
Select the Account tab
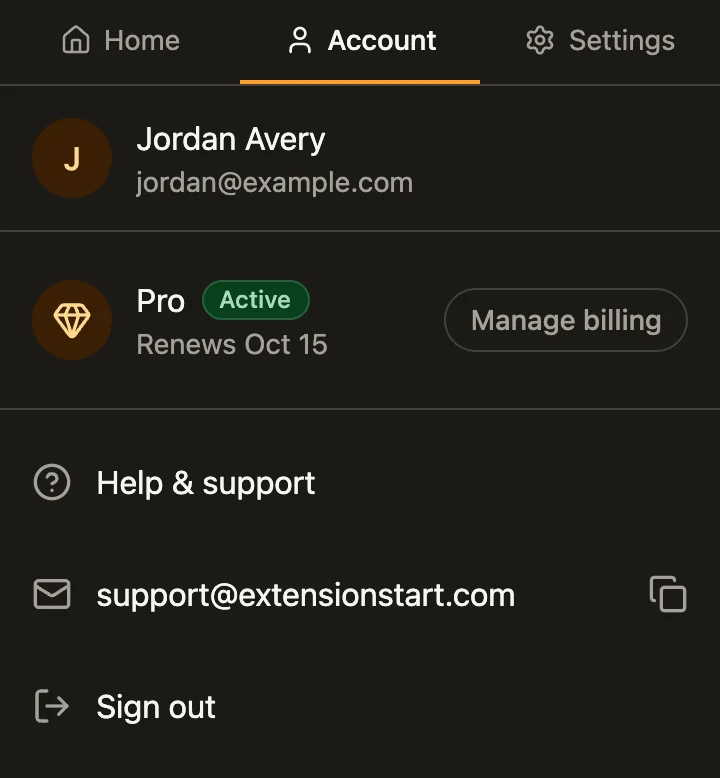360,40
